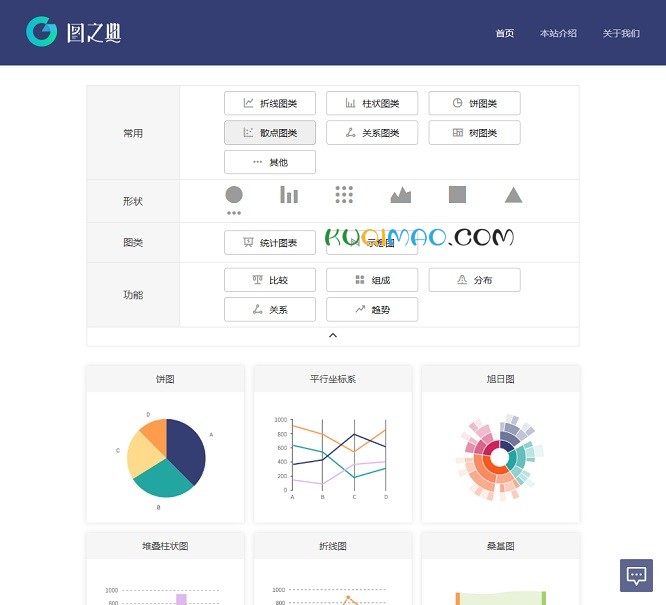
Task: Open the 首页 nav link
Action: [505, 33]
